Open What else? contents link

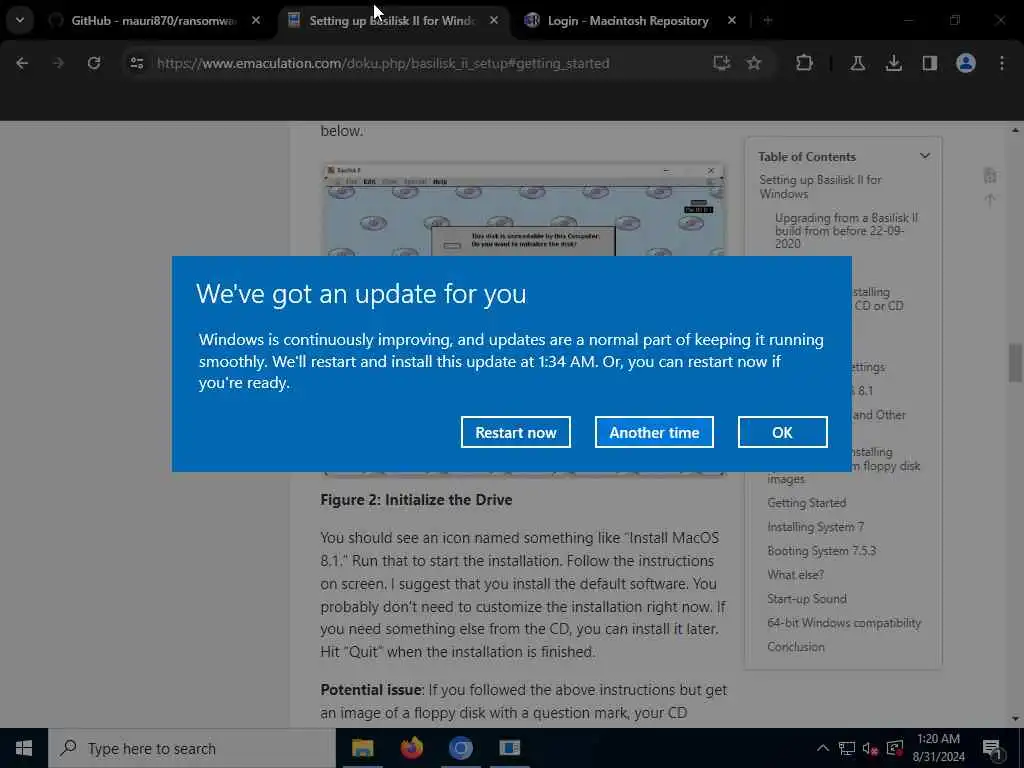tap(795, 575)
